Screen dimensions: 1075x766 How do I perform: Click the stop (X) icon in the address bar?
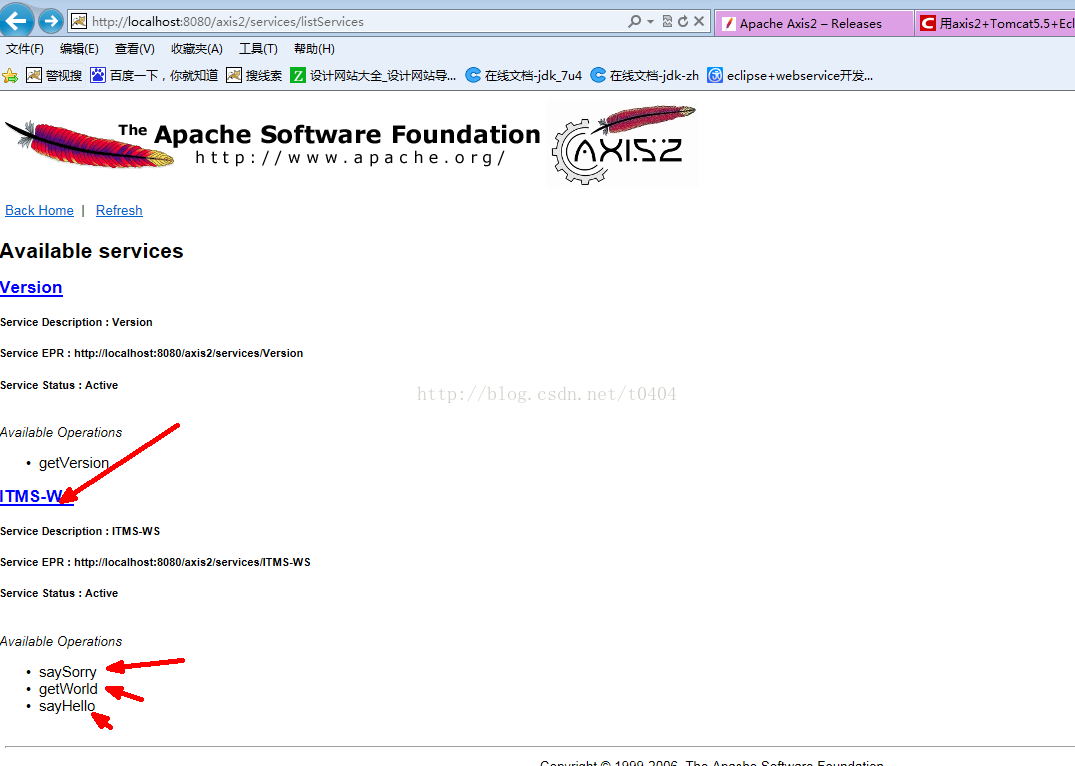[699, 21]
